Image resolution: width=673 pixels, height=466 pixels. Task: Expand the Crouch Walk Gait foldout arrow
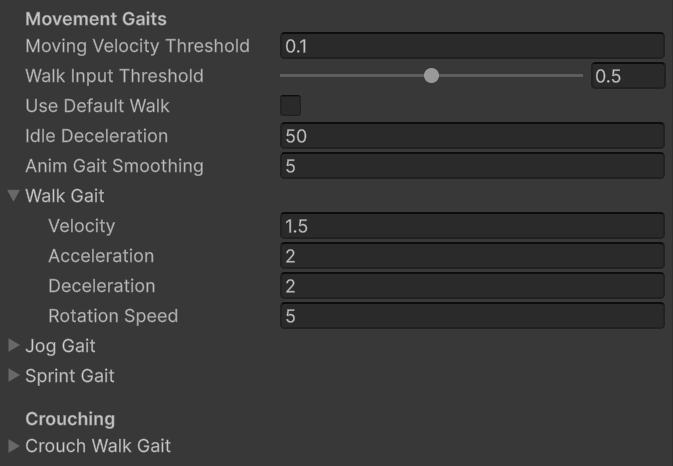pyautogui.click(x=14, y=446)
